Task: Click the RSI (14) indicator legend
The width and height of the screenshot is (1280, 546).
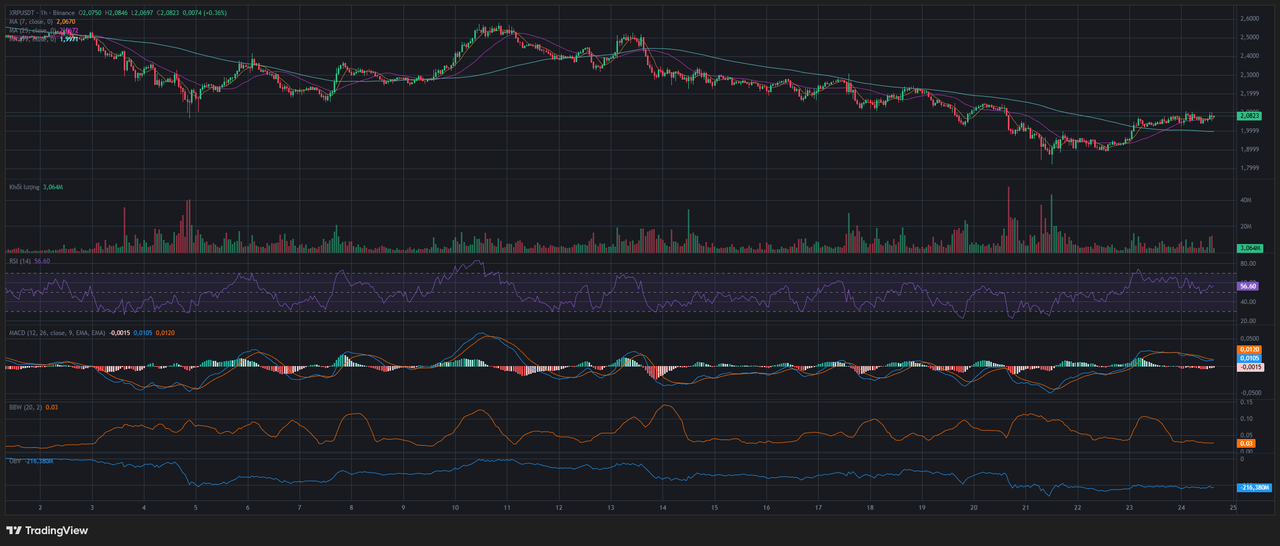Action: tap(20, 260)
